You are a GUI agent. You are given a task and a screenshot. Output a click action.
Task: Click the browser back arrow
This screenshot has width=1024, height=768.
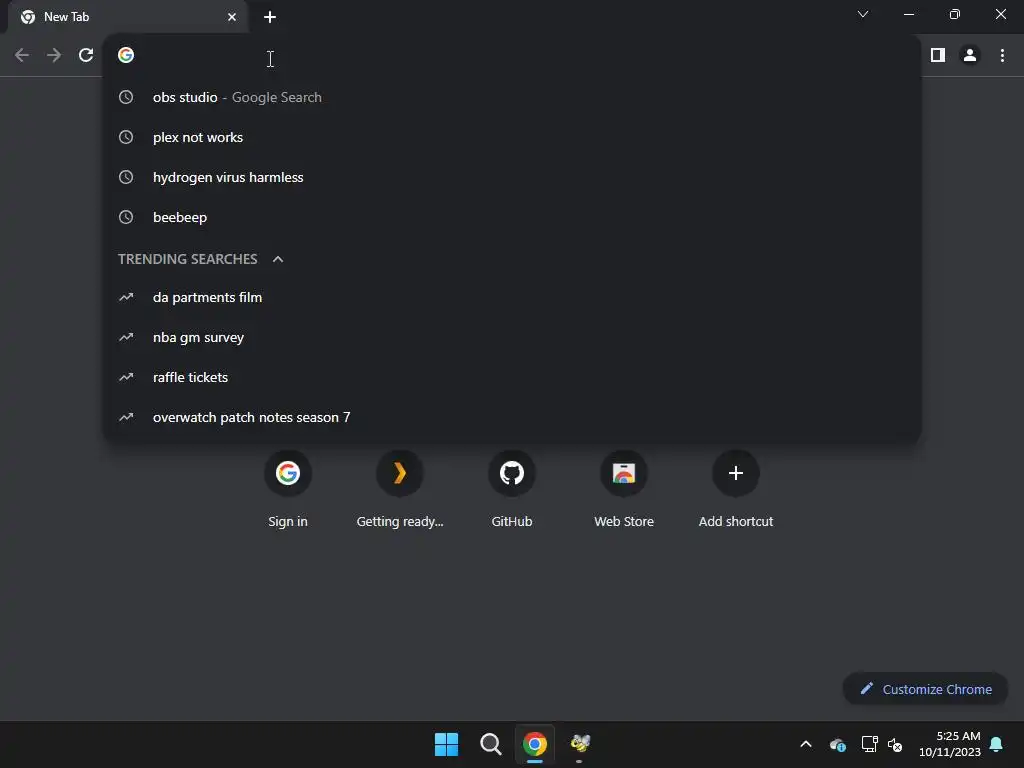coord(22,56)
